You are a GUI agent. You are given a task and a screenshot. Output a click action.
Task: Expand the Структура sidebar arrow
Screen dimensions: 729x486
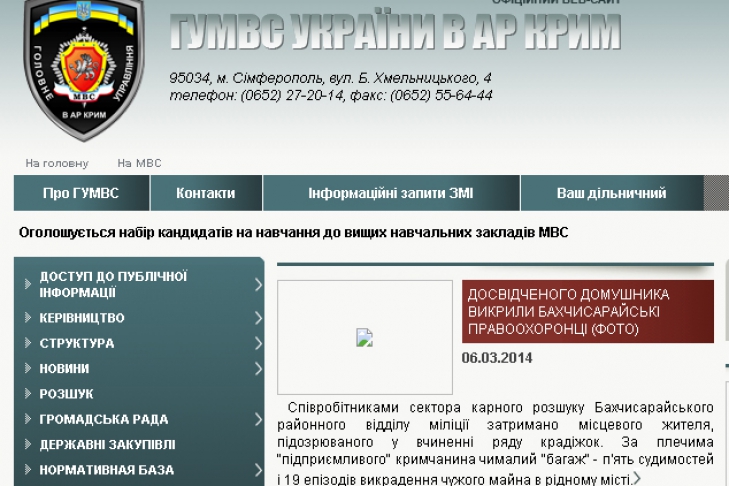tap(258, 343)
